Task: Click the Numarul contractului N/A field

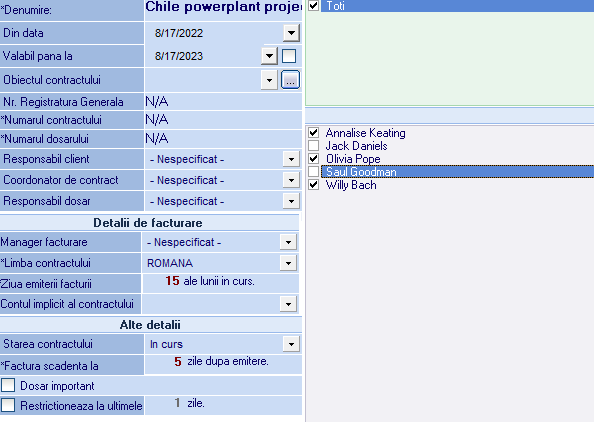Action: (x=223, y=120)
